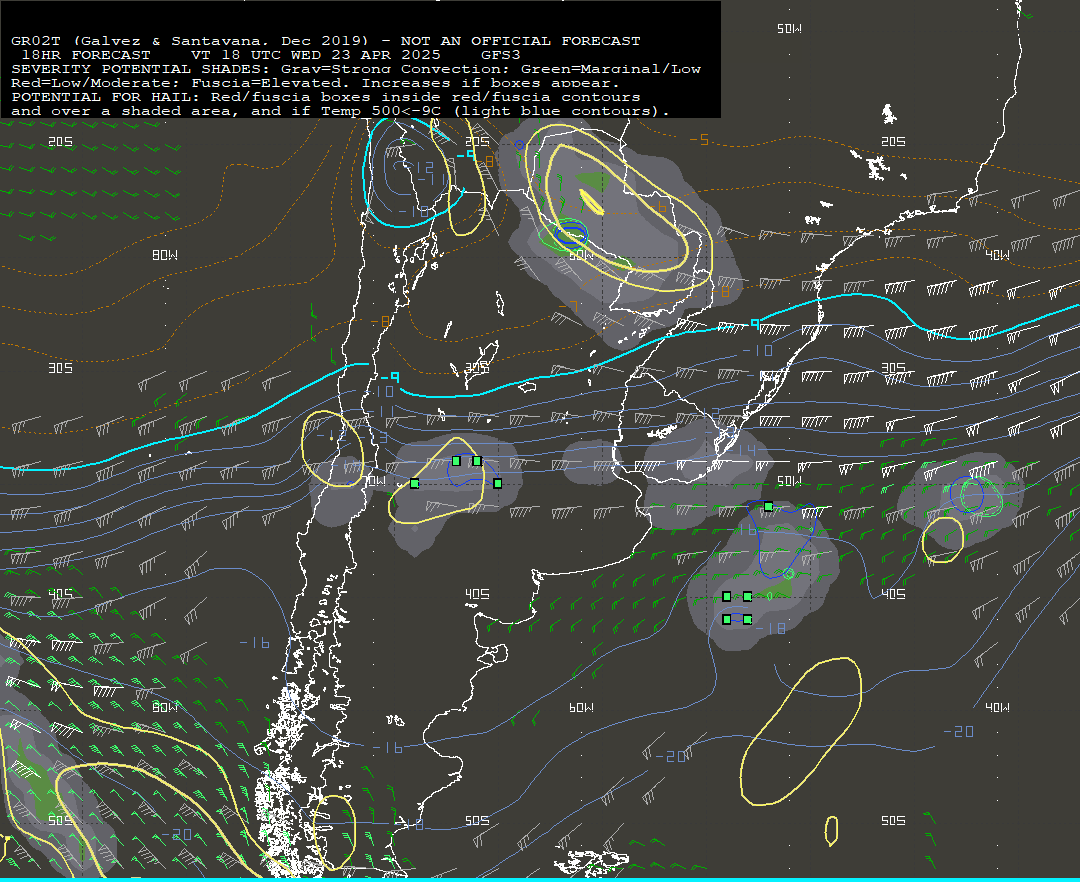Click the westernmost "20S" latitude label
This screenshot has width=1080, height=882.
tap(61, 141)
